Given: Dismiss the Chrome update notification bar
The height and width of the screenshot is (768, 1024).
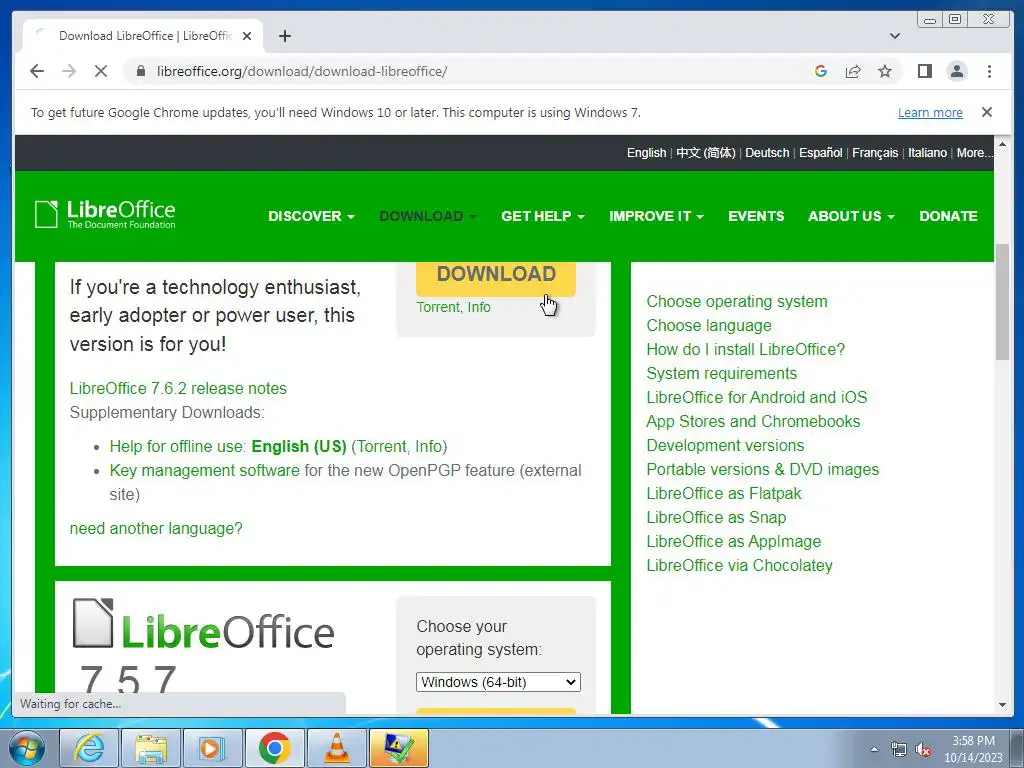Looking at the screenshot, I should click(987, 112).
